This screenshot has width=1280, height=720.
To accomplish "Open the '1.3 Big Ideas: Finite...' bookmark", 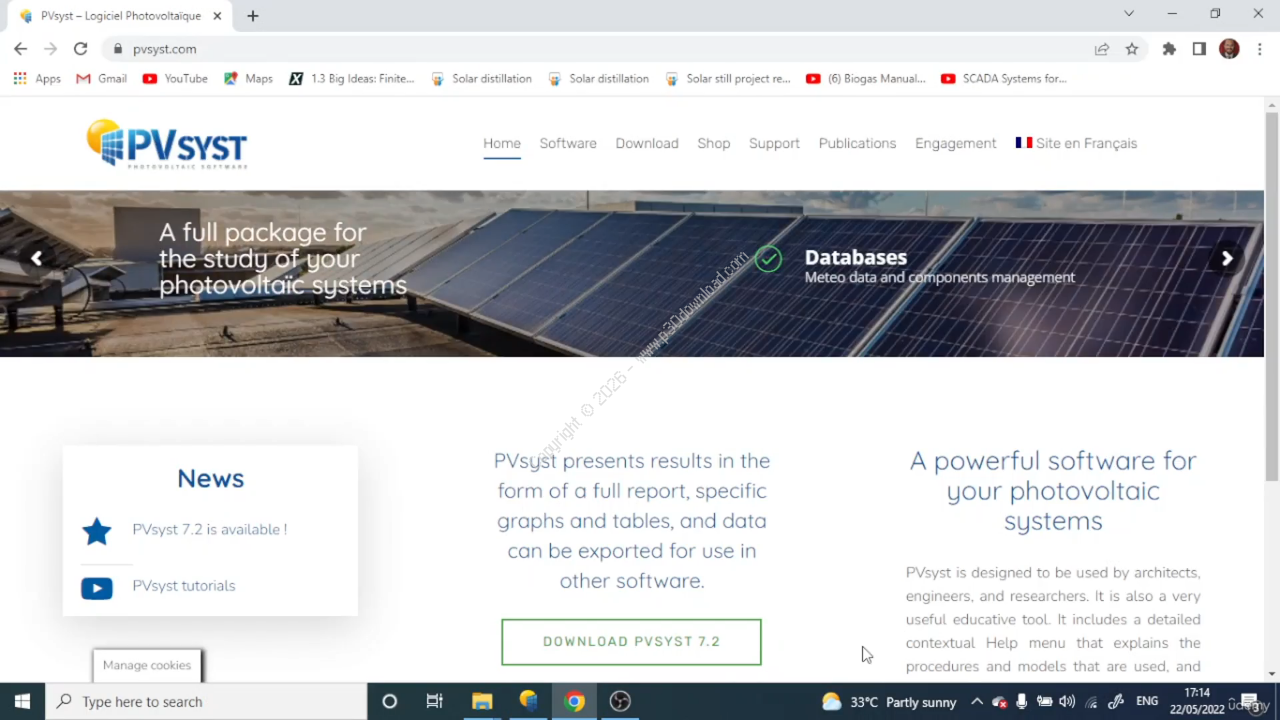I will [x=351, y=79].
